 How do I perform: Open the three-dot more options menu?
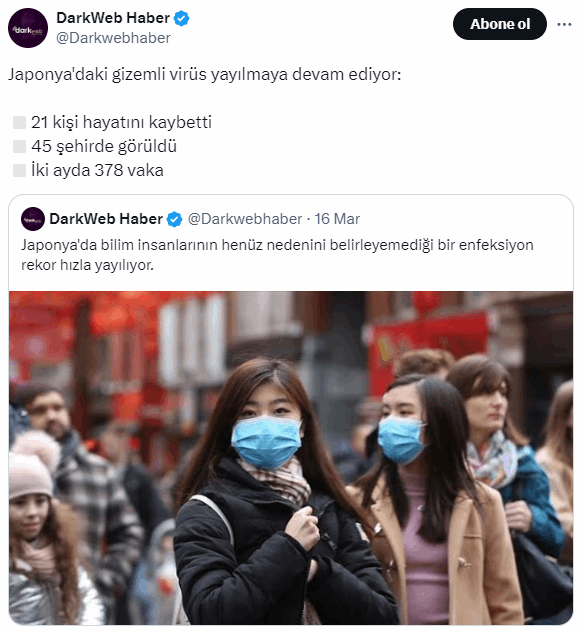coord(564,24)
